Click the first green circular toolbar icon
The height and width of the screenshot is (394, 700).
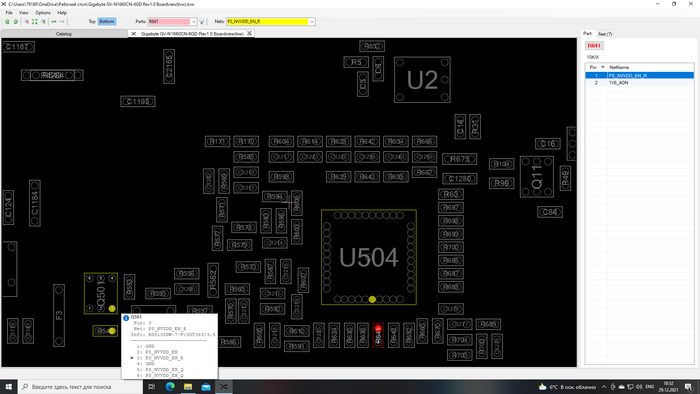[7, 21]
